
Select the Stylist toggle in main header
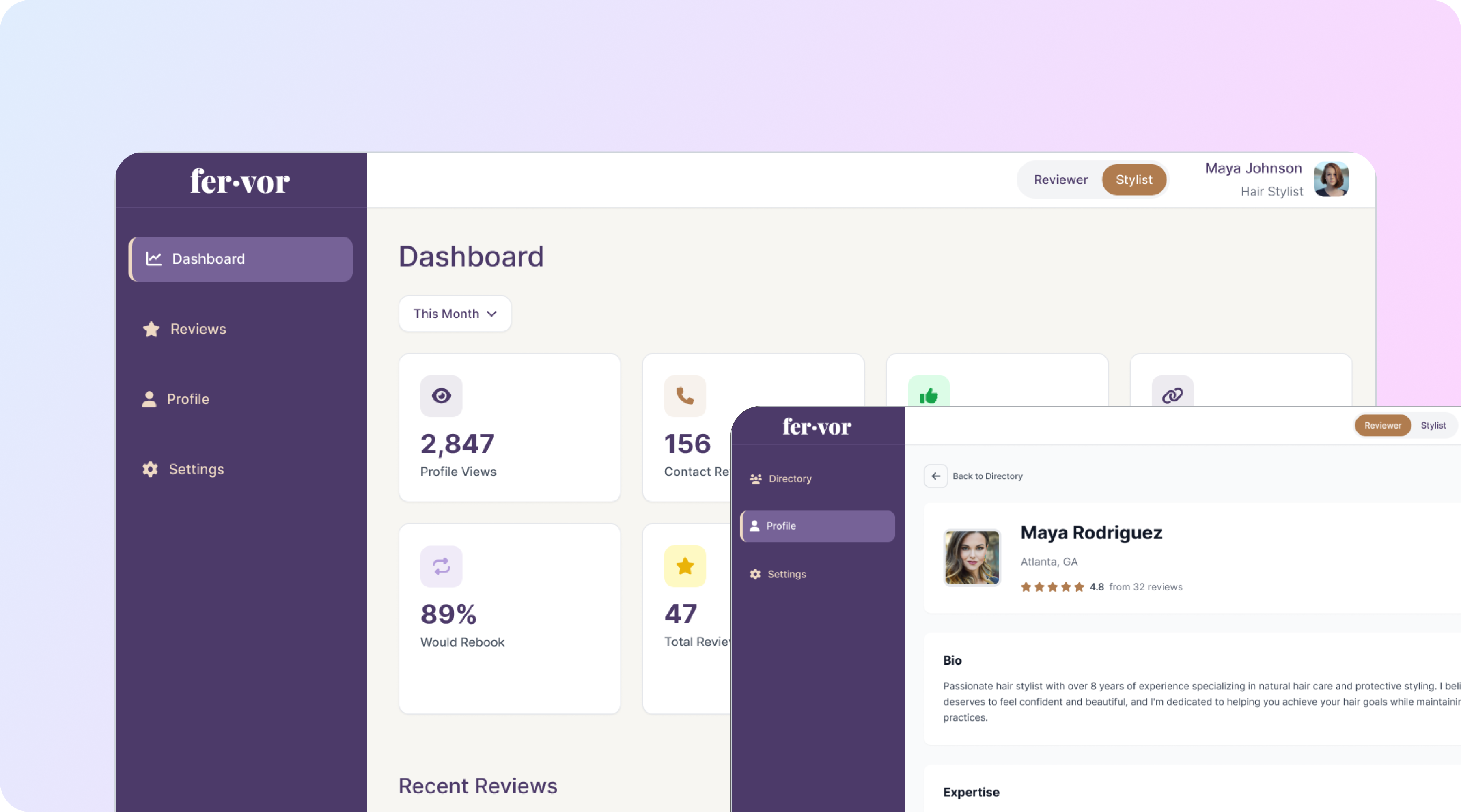[x=1134, y=180]
